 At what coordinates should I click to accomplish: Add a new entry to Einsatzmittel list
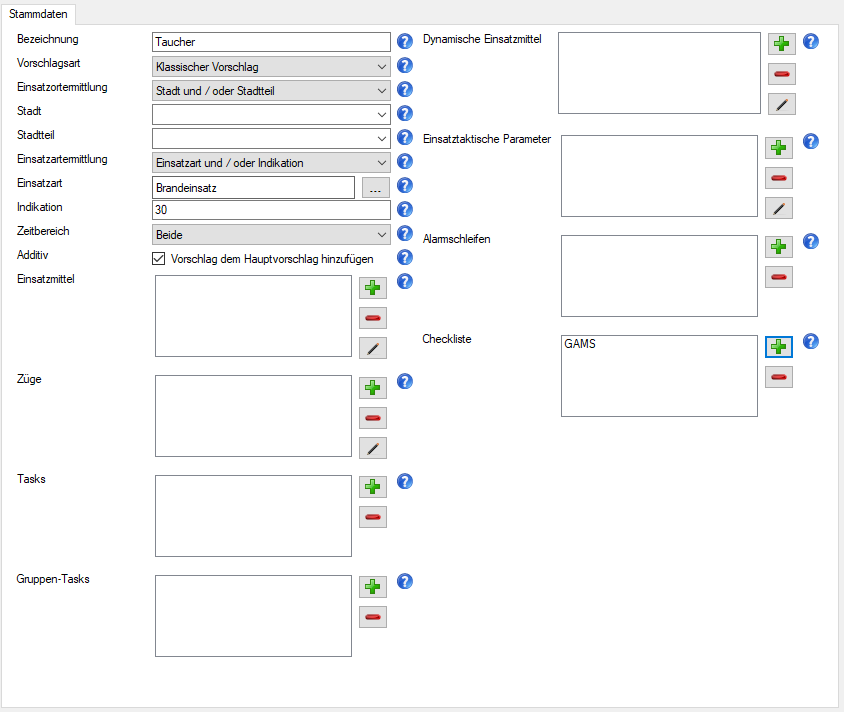[x=373, y=288]
